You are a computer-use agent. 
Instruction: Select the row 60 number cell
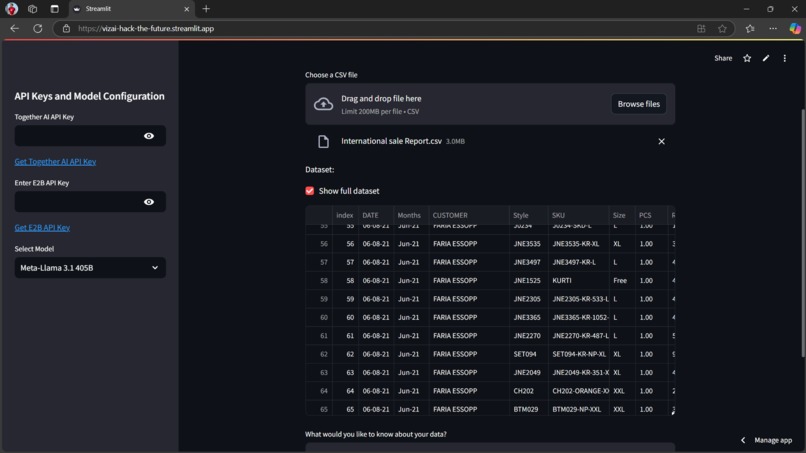coord(319,317)
